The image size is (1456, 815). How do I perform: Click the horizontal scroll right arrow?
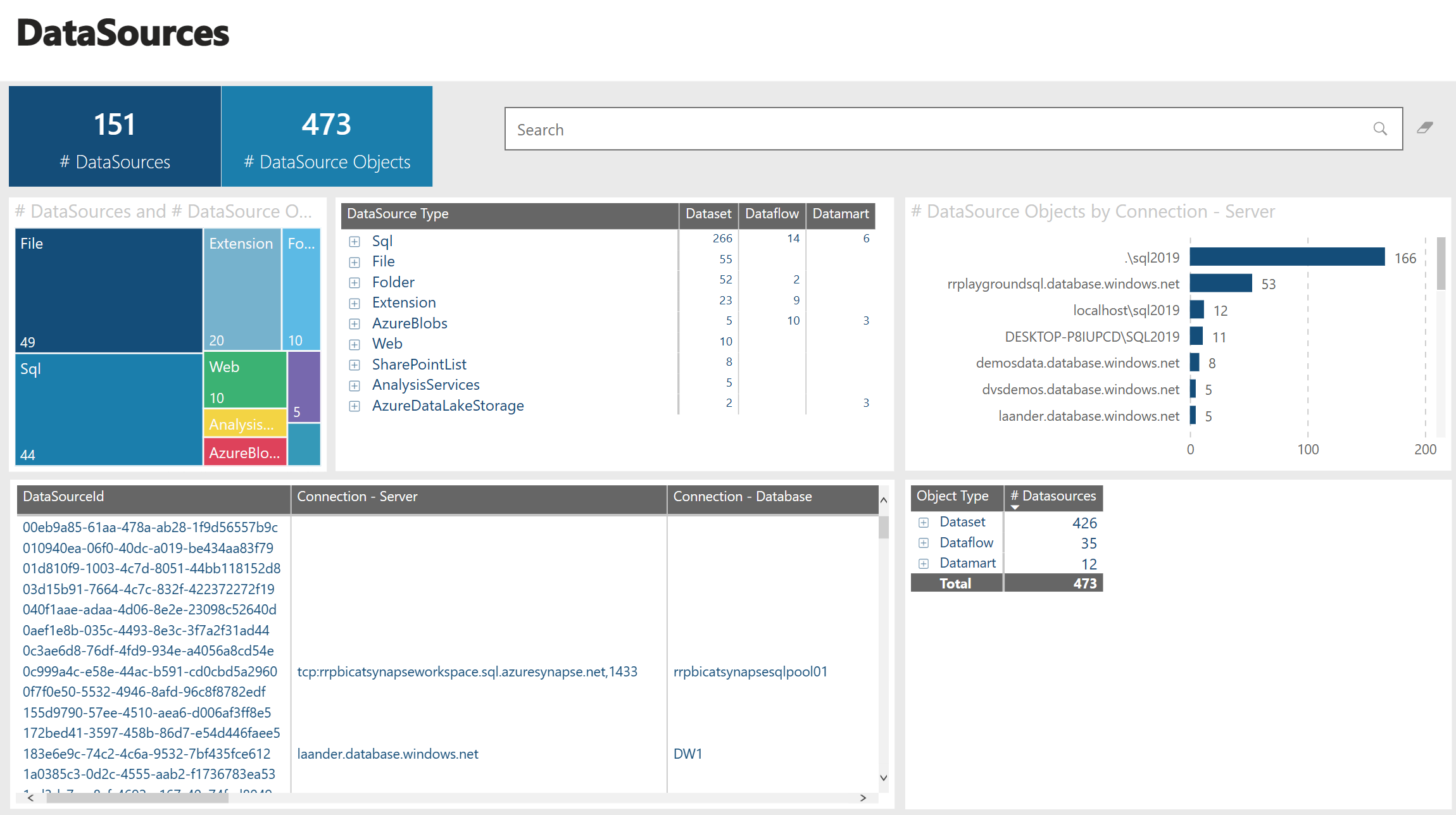tap(863, 798)
